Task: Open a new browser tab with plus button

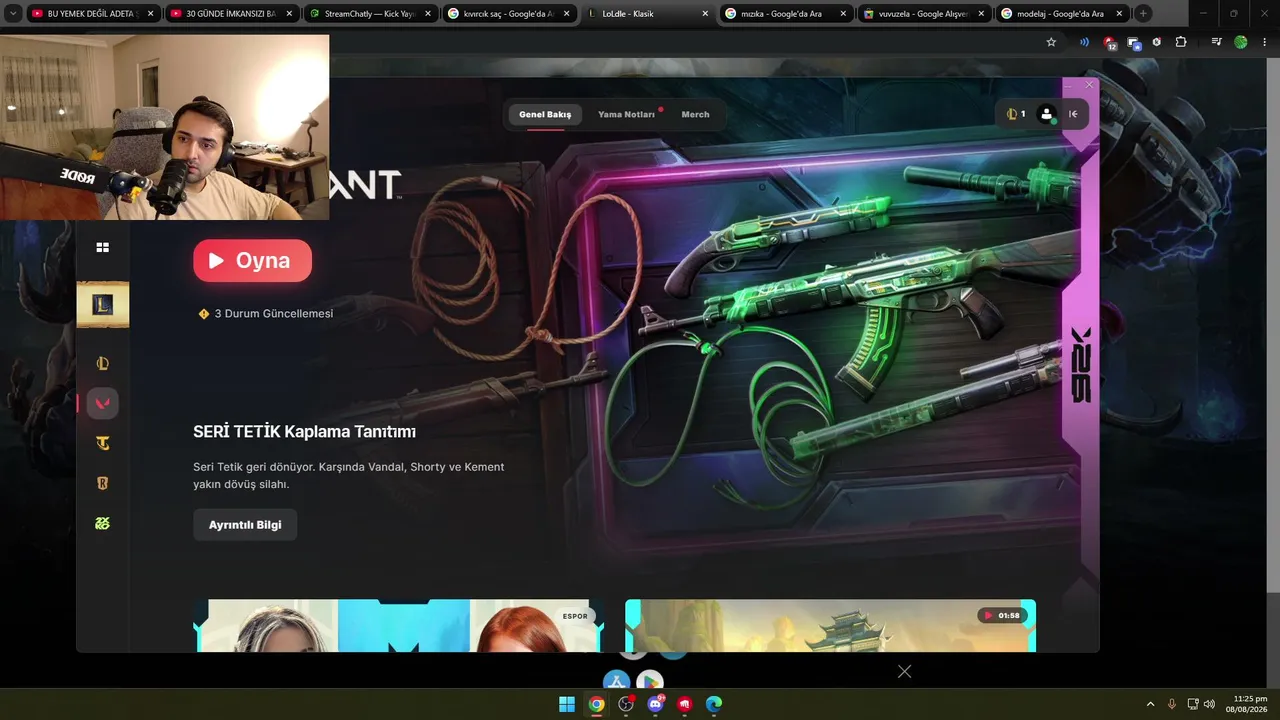Action: coord(1143,14)
